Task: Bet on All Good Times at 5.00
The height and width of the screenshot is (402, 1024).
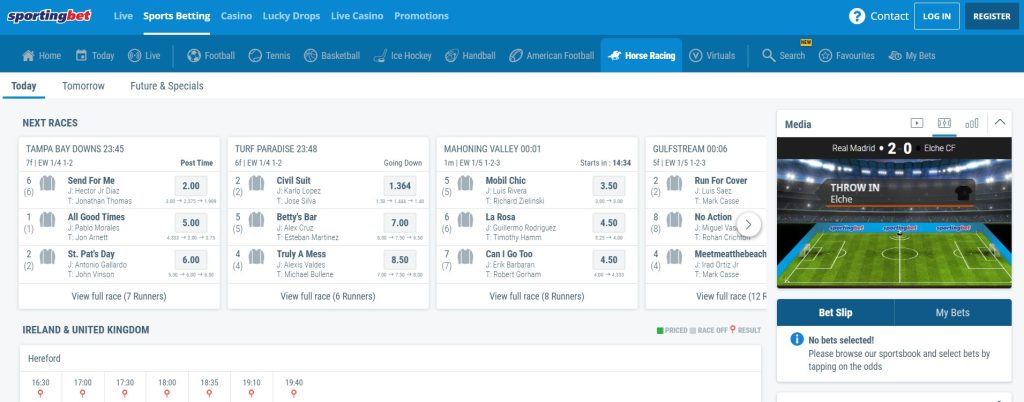Action: pyautogui.click(x=191, y=223)
